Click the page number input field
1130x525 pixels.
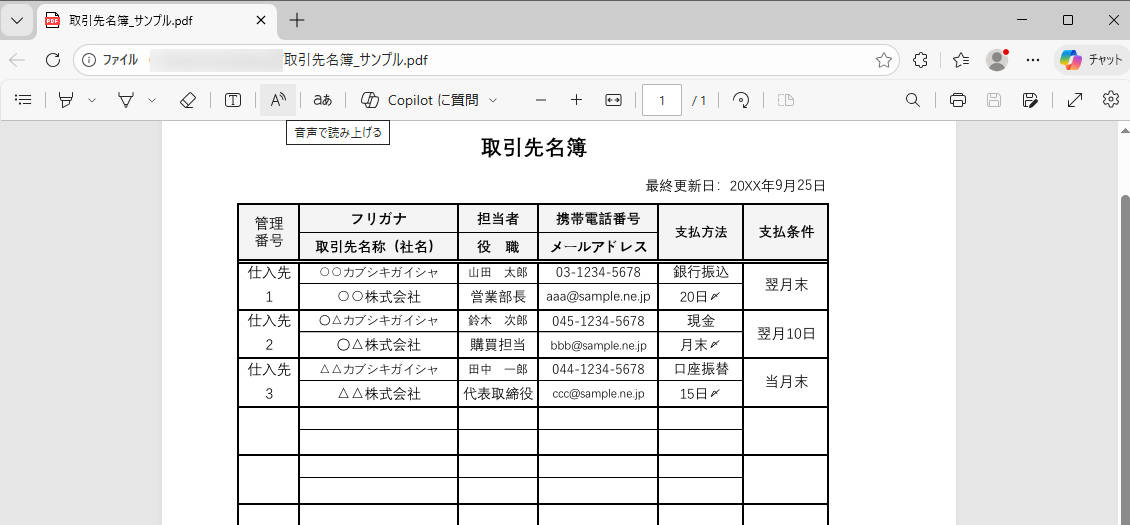click(x=662, y=100)
